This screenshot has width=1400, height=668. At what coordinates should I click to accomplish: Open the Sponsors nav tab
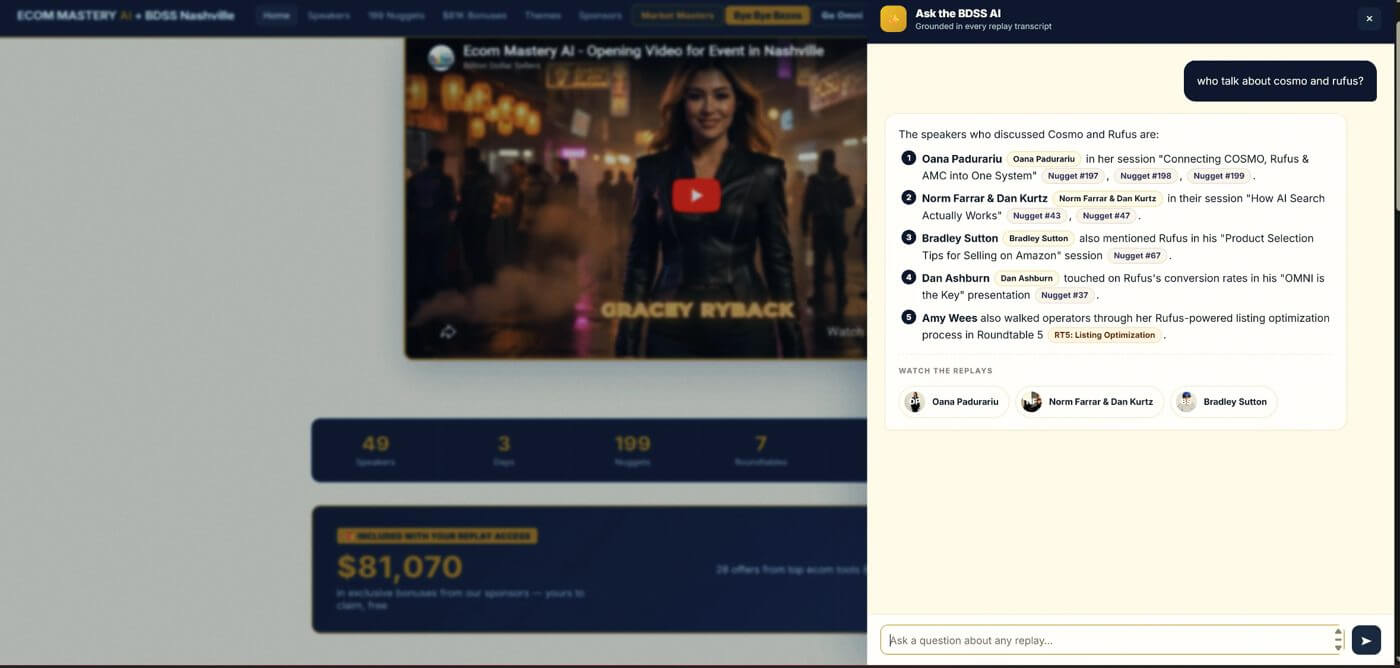tap(600, 16)
